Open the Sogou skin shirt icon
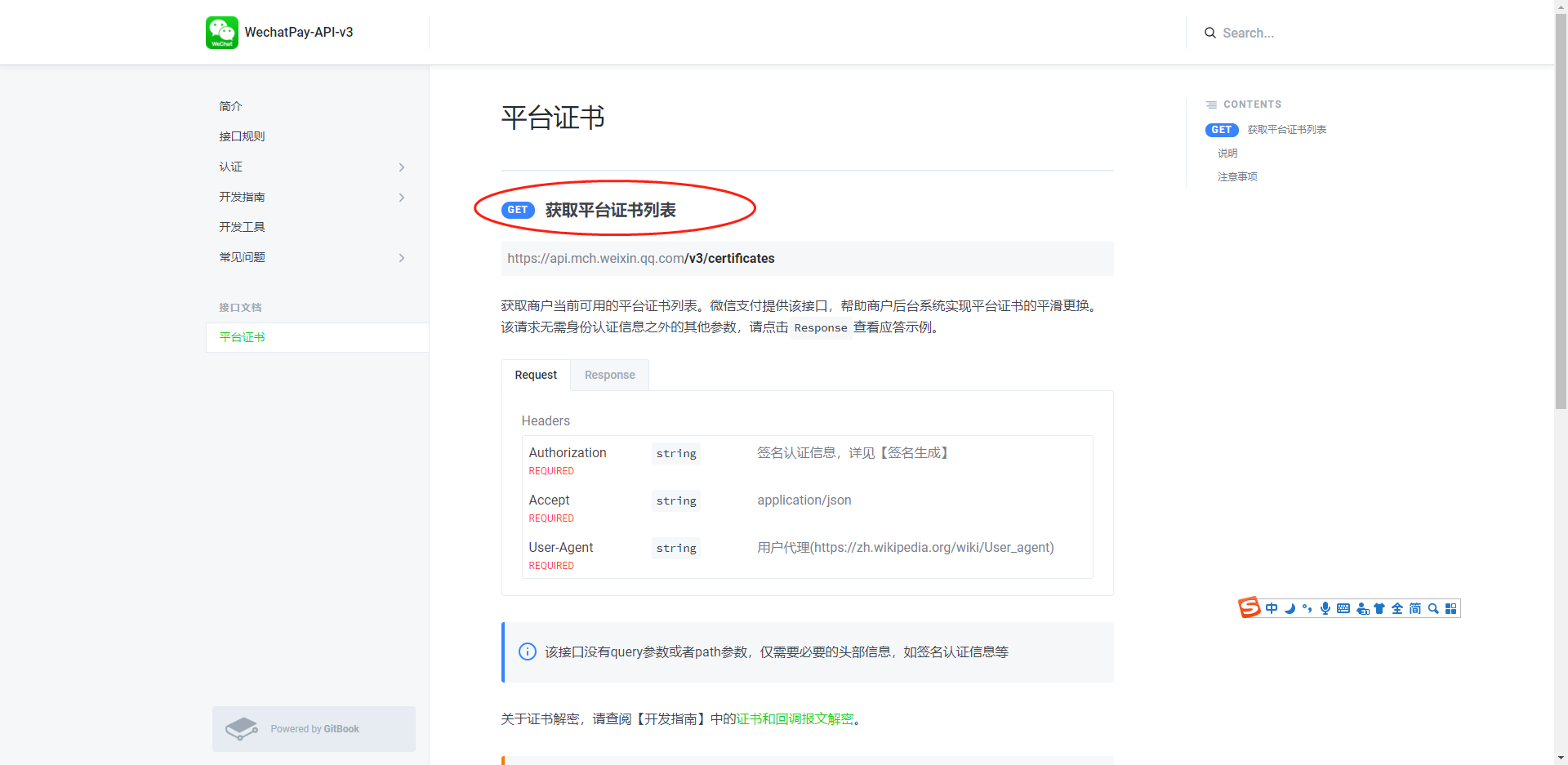 pos(1379,608)
